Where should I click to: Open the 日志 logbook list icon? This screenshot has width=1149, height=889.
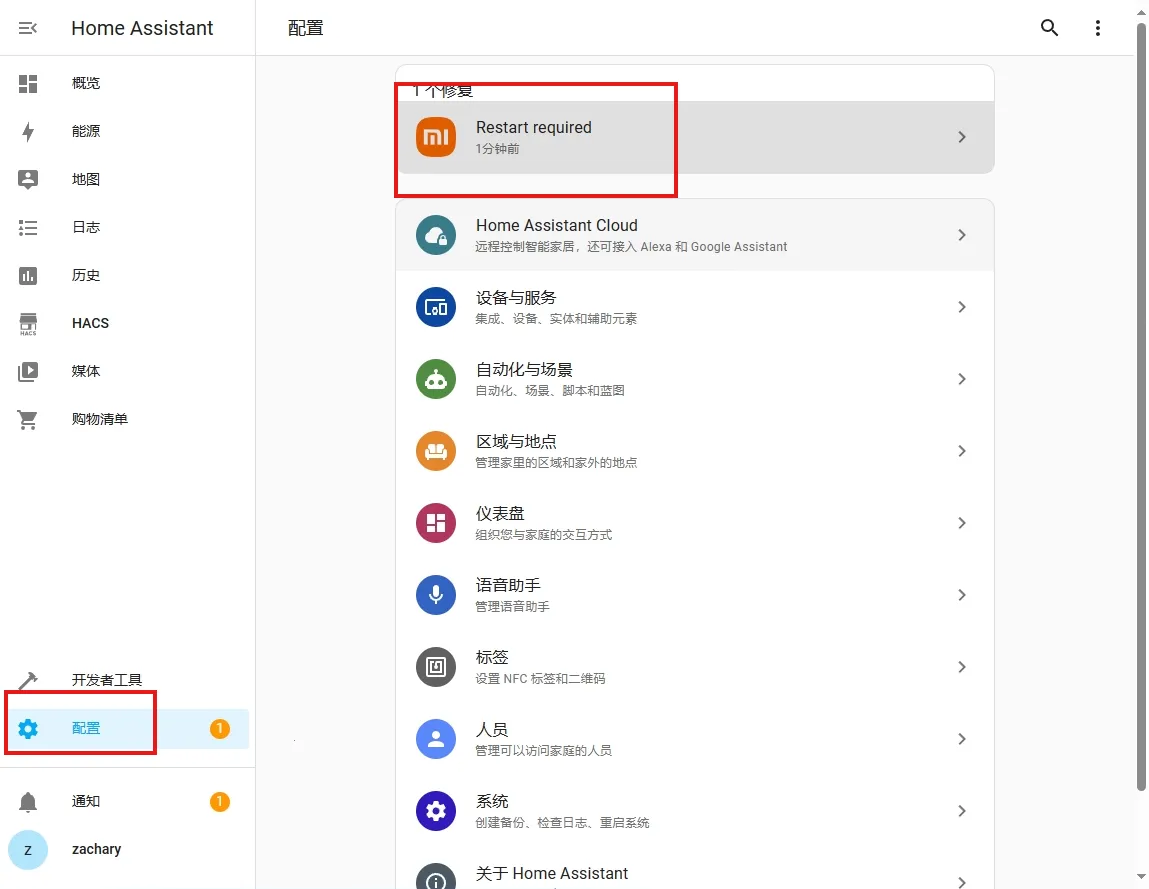pos(28,227)
